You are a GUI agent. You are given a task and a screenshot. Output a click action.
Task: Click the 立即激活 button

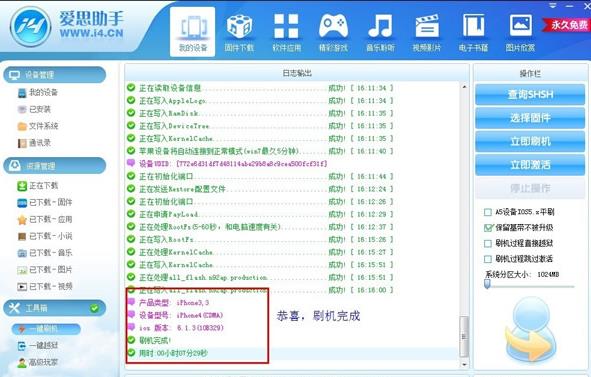pos(530,165)
